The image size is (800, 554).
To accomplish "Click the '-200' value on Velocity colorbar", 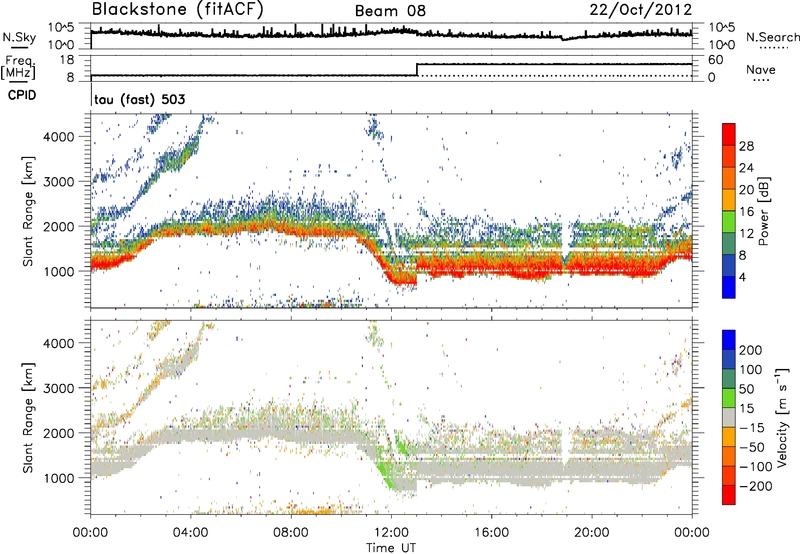I will coord(755,486).
